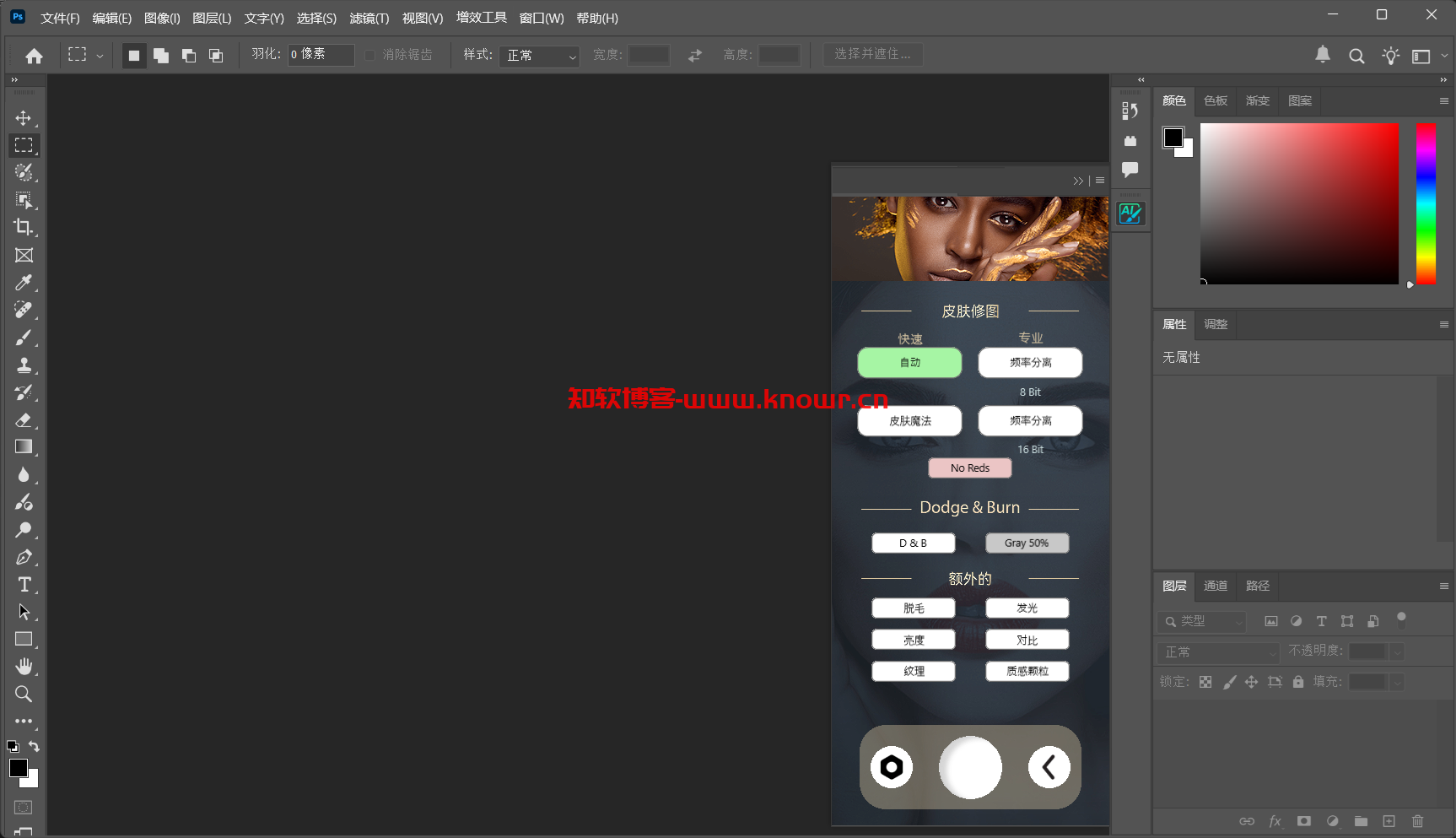Viewport: 1456px width, 838px height.
Task: Click the 皮肤魔法 button
Action: point(909,421)
